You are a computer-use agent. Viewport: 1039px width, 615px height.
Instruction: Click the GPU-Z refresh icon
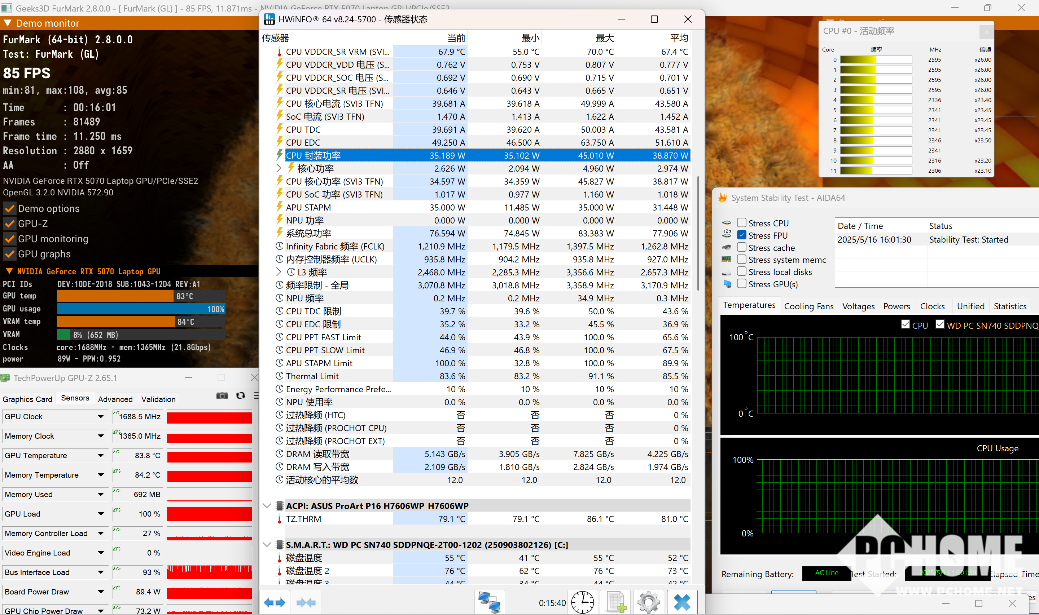point(241,396)
